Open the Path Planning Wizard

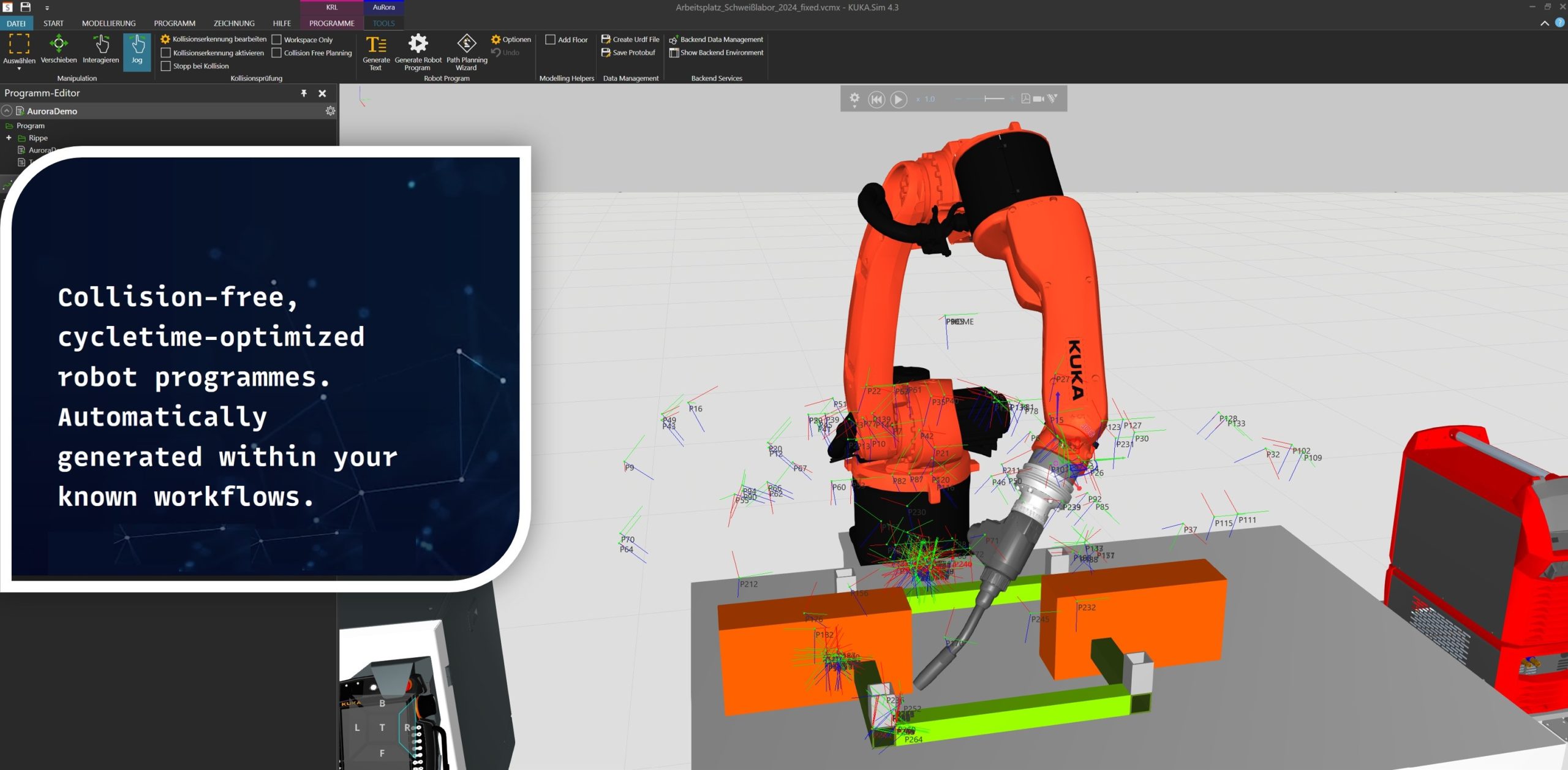467,51
